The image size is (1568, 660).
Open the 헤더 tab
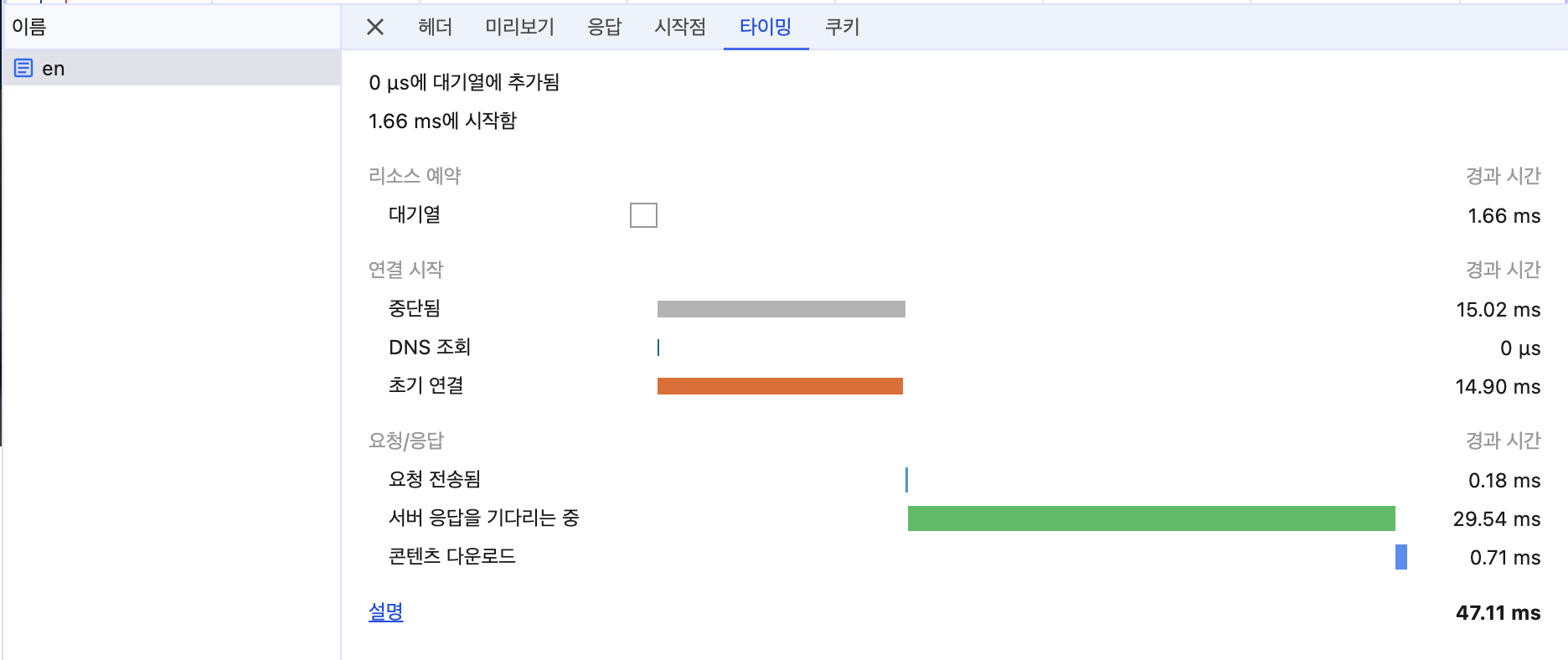[x=435, y=28]
